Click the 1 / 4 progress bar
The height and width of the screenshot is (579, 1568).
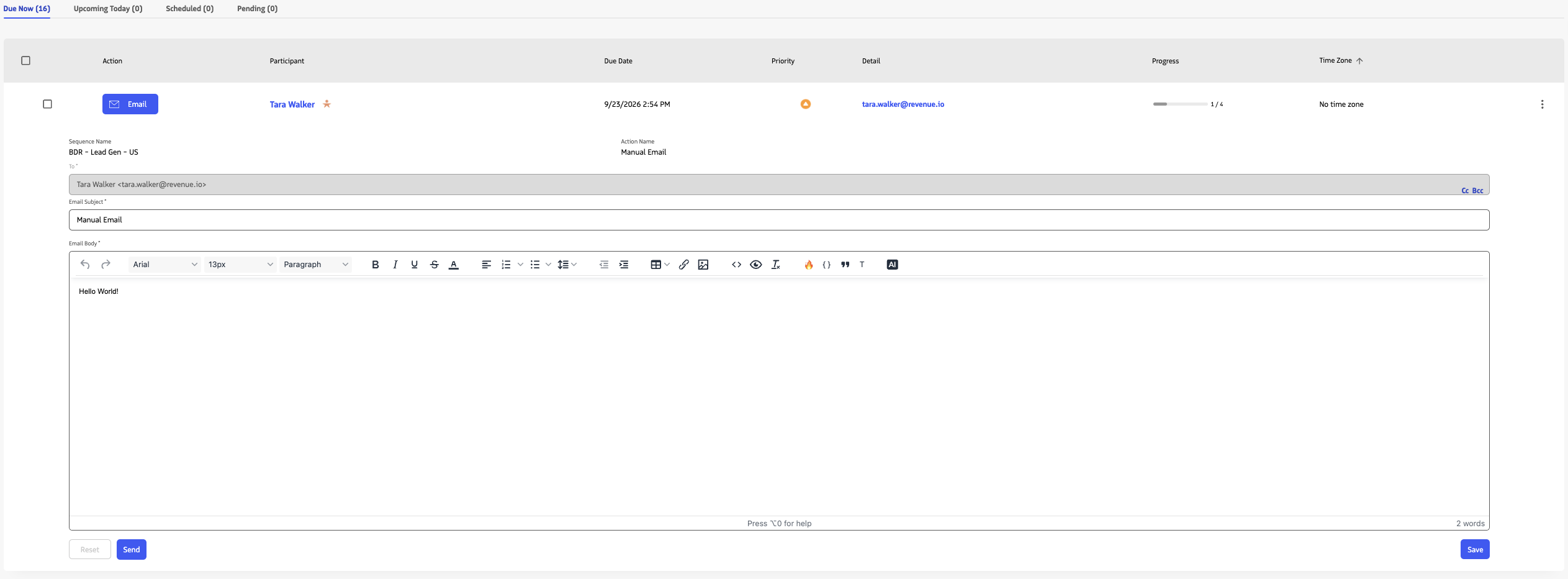click(1180, 104)
